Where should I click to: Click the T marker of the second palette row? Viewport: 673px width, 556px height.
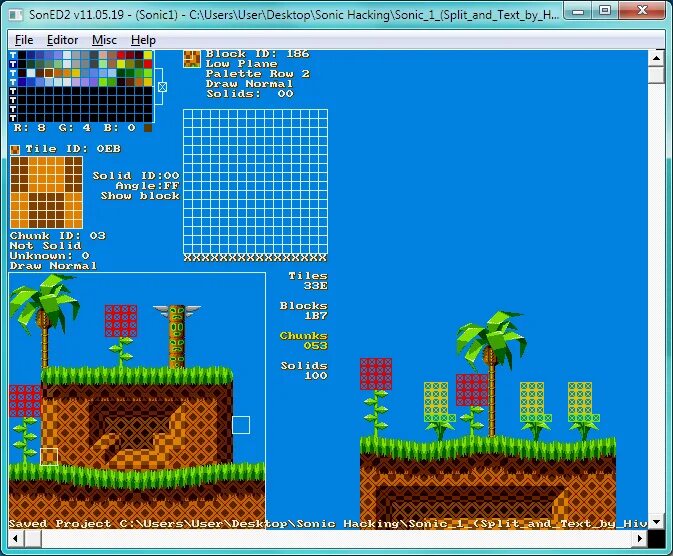13,64
